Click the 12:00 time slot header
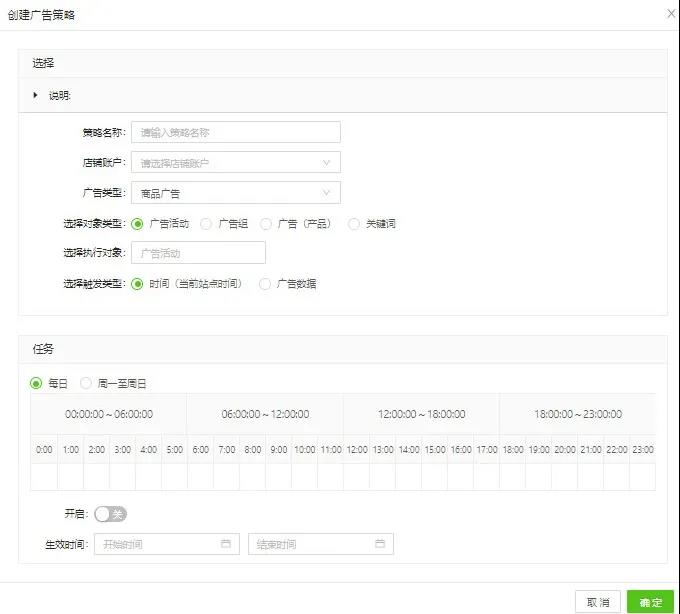The height and width of the screenshot is (614, 680). click(x=357, y=450)
